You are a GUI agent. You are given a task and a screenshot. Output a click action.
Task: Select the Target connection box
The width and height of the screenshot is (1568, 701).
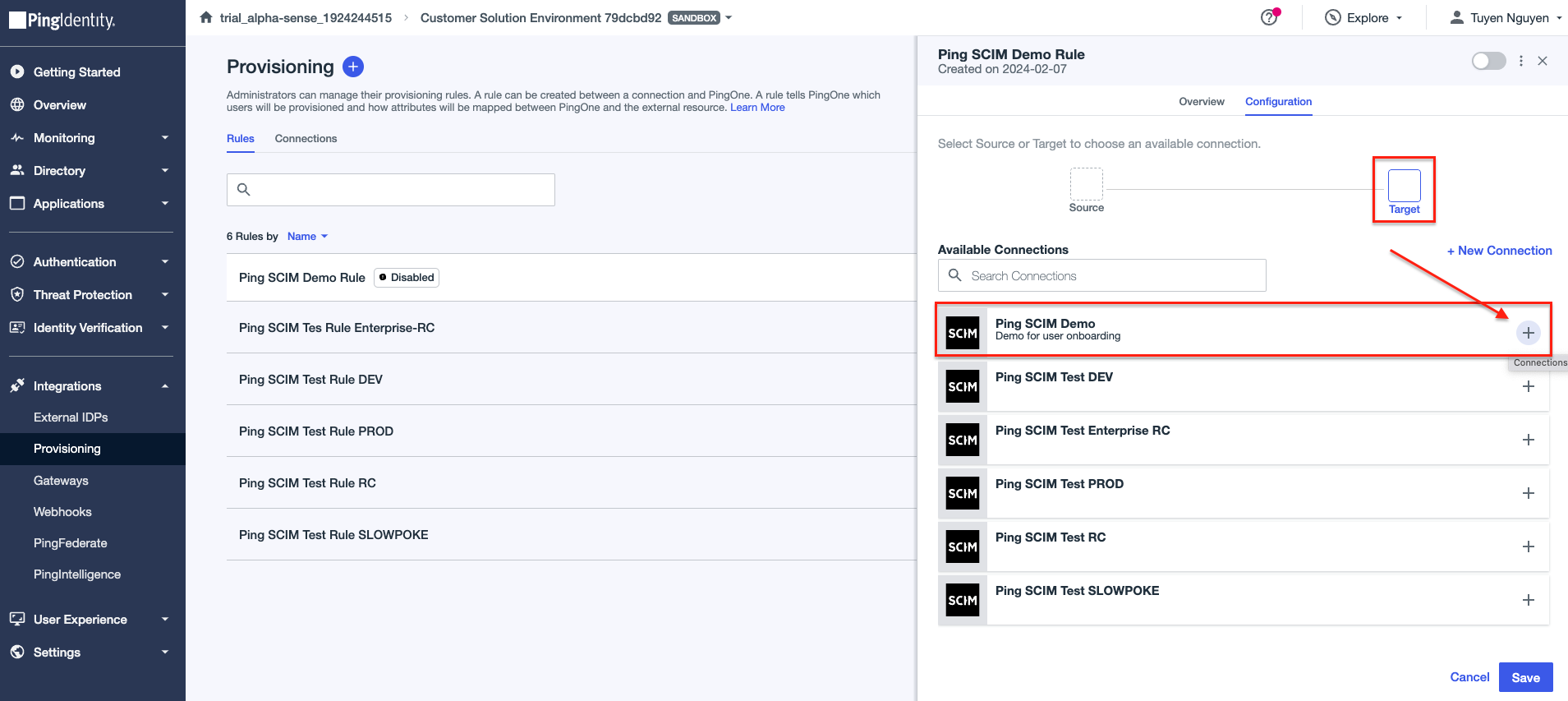[x=1404, y=186]
